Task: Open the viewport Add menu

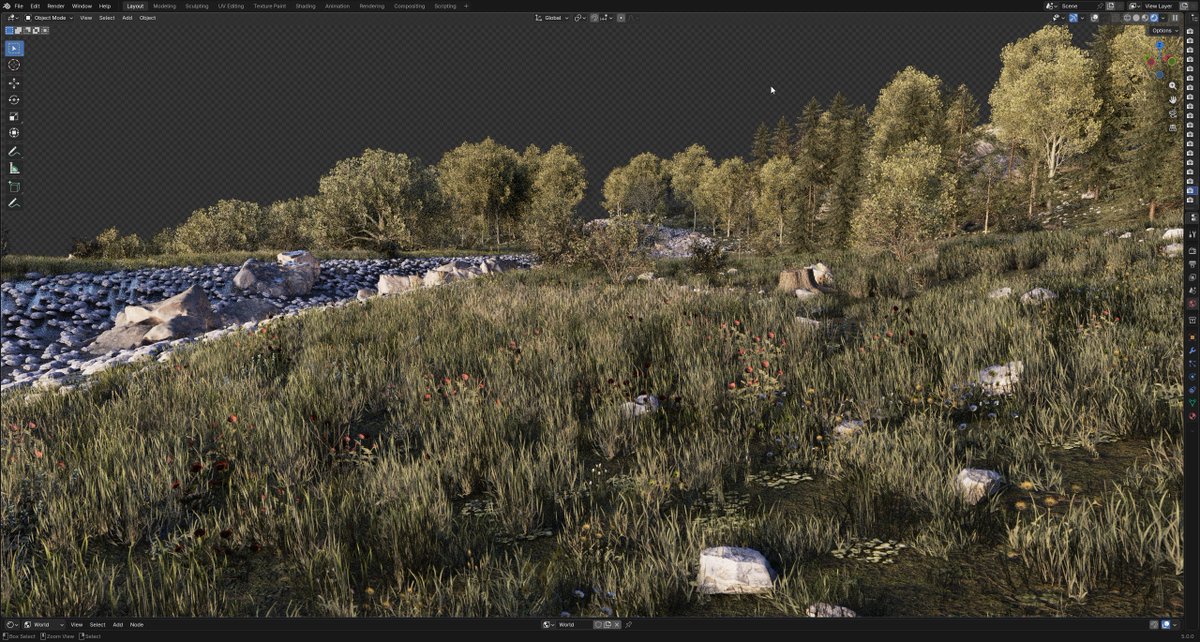Action: [127, 18]
